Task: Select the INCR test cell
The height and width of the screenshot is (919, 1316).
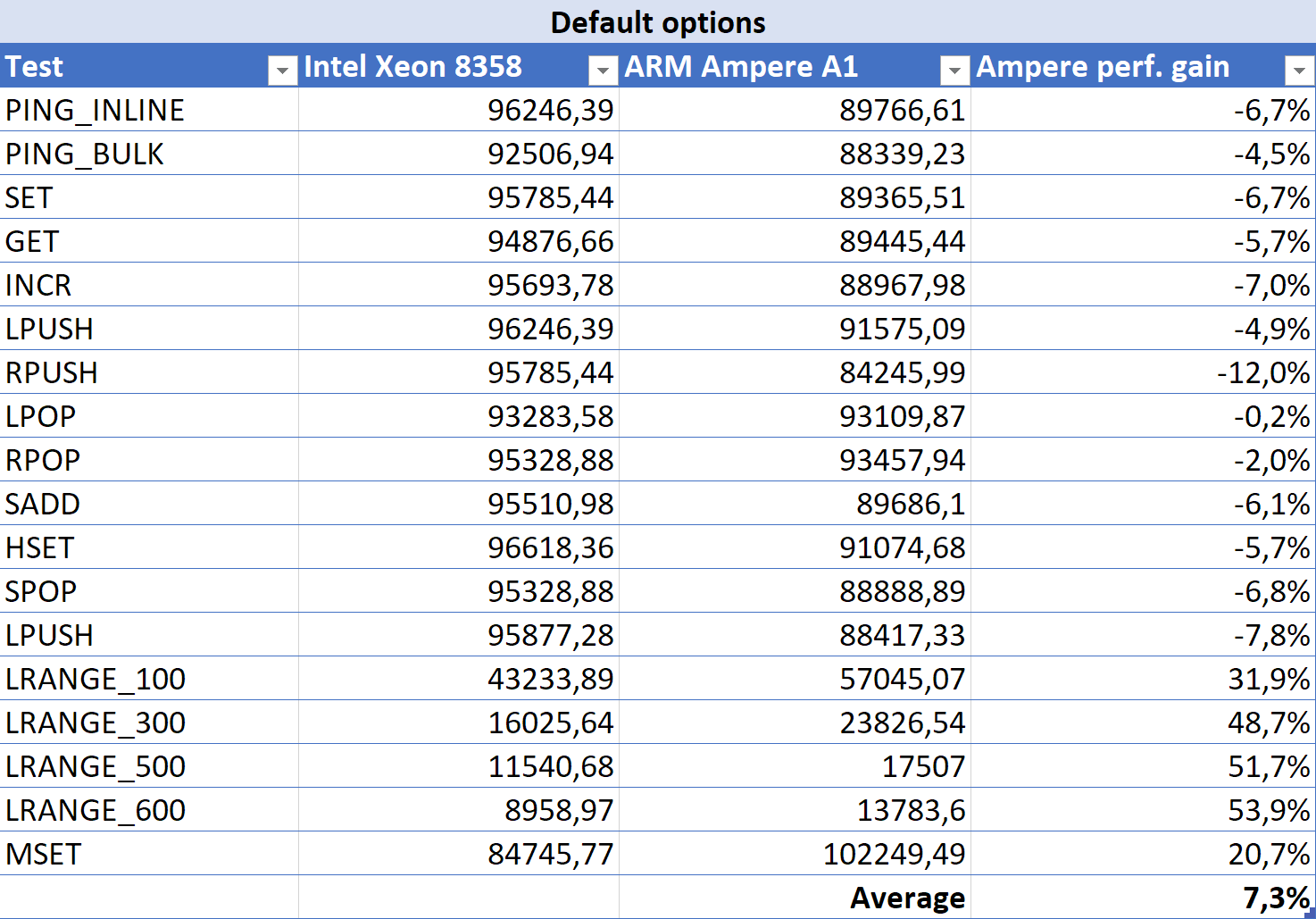Action: click(149, 285)
